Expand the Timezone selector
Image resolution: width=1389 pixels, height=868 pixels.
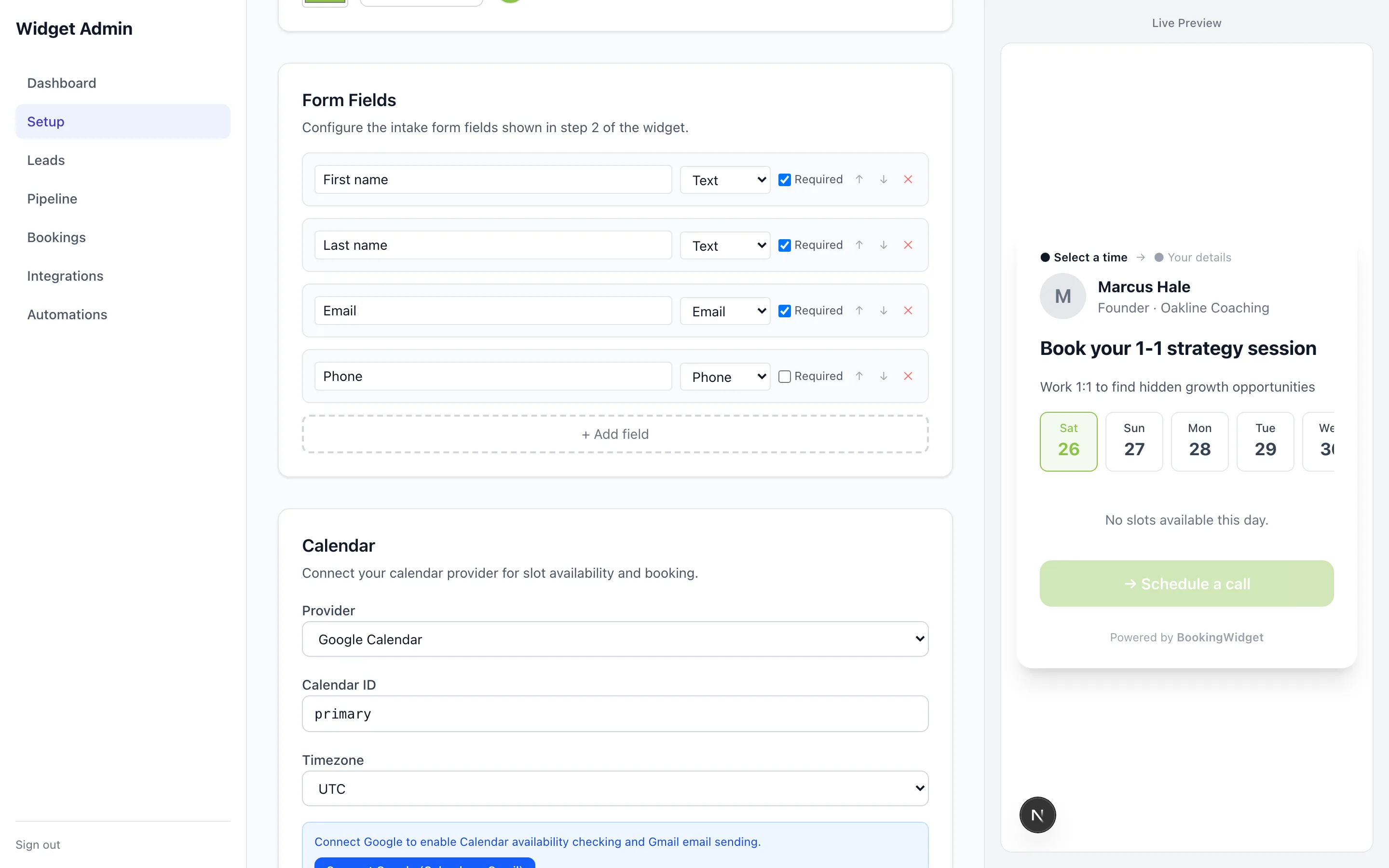pyautogui.click(x=615, y=788)
